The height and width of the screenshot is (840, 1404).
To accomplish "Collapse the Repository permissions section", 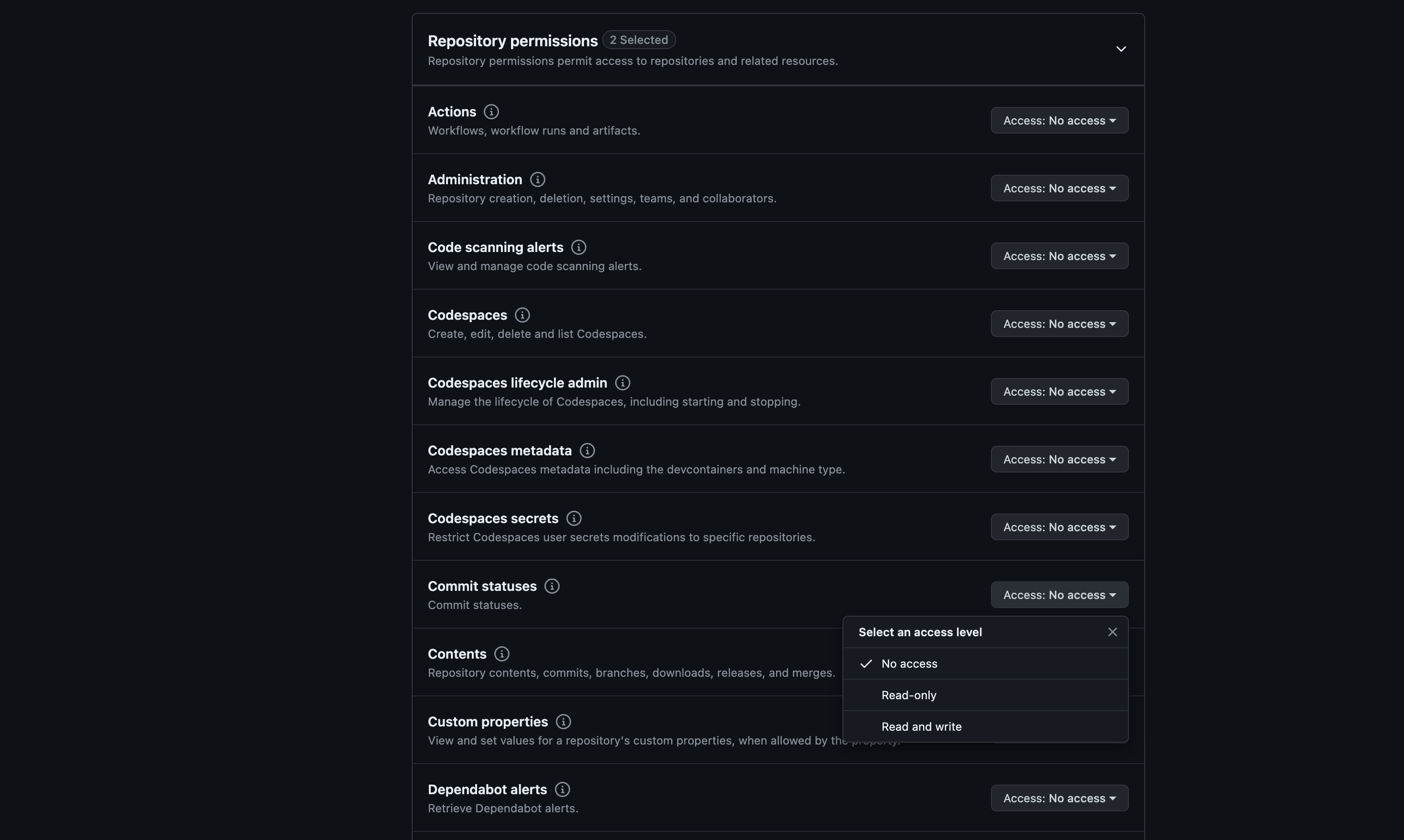I will coord(1120,49).
